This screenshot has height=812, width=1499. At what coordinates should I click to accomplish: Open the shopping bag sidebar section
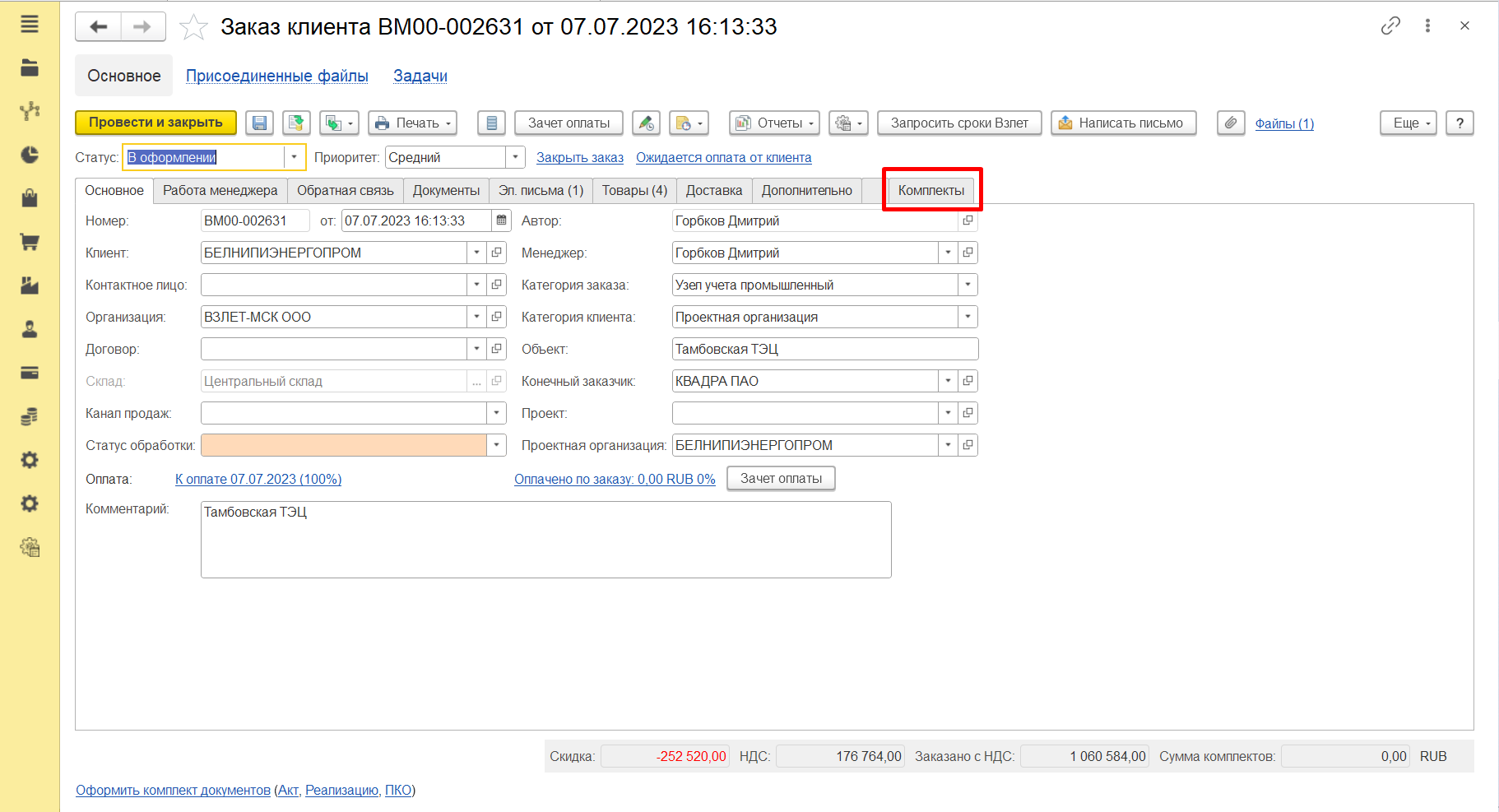click(30, 198)
